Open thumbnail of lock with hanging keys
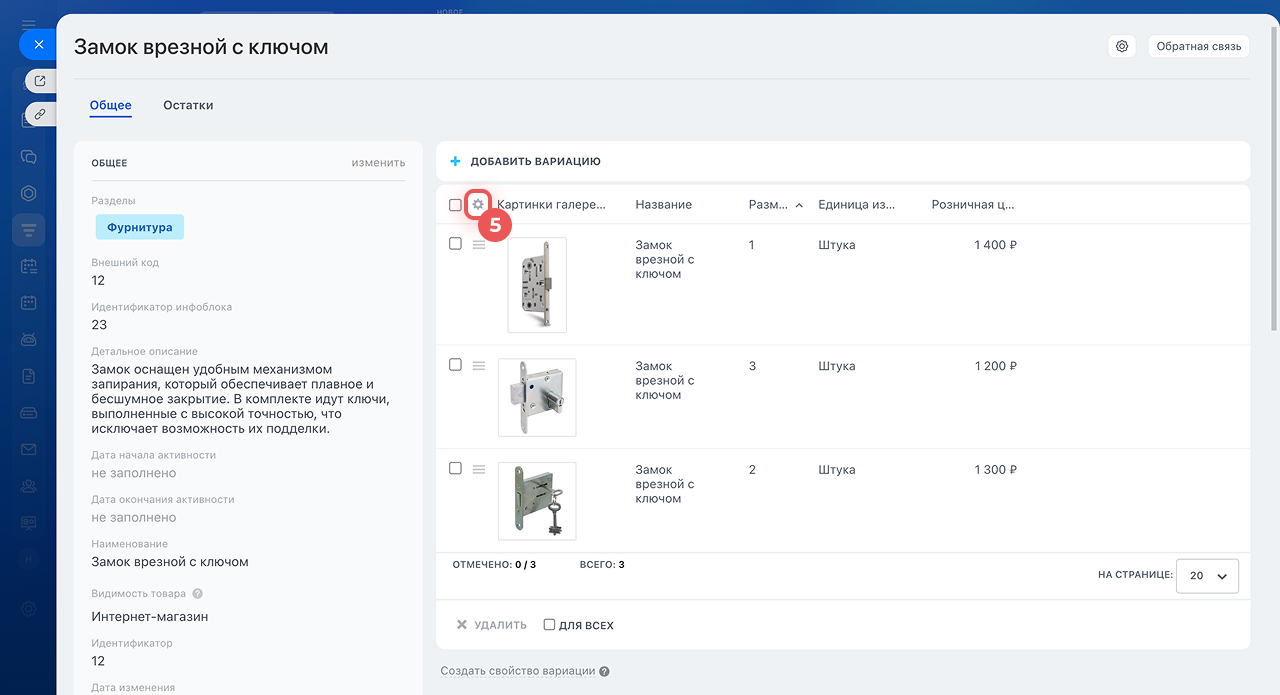The height and width of the screenshot is (695, 1280). click(537, 501)
